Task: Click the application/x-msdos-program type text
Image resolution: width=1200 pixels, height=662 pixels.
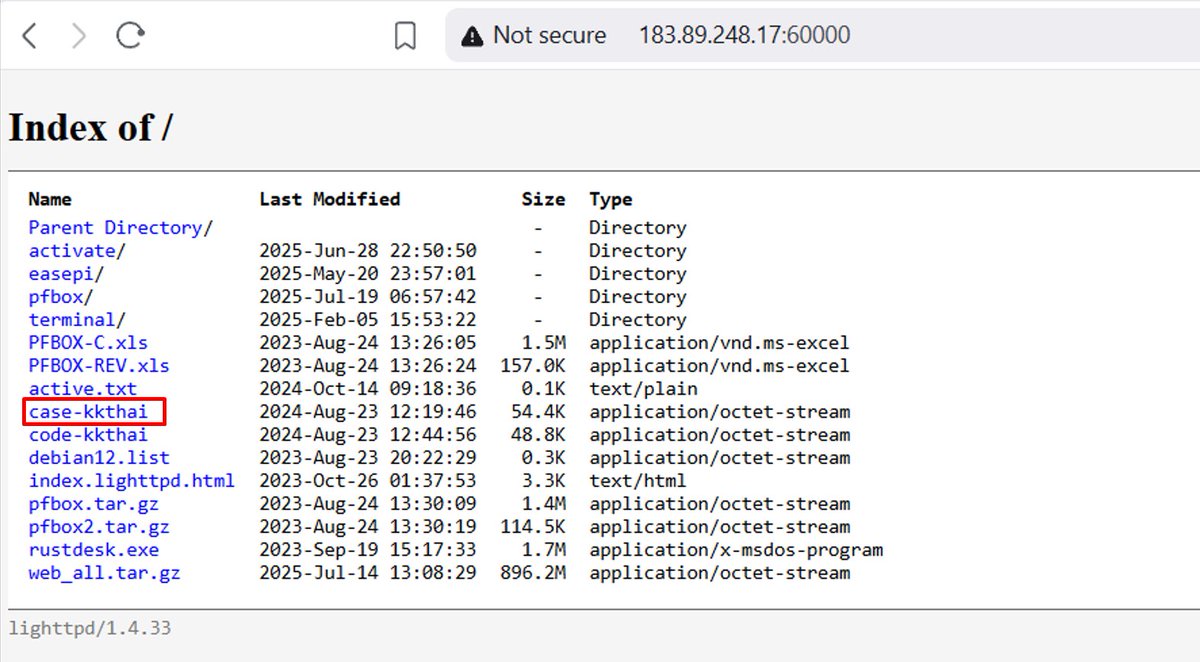Action: [x=736, y=550]
